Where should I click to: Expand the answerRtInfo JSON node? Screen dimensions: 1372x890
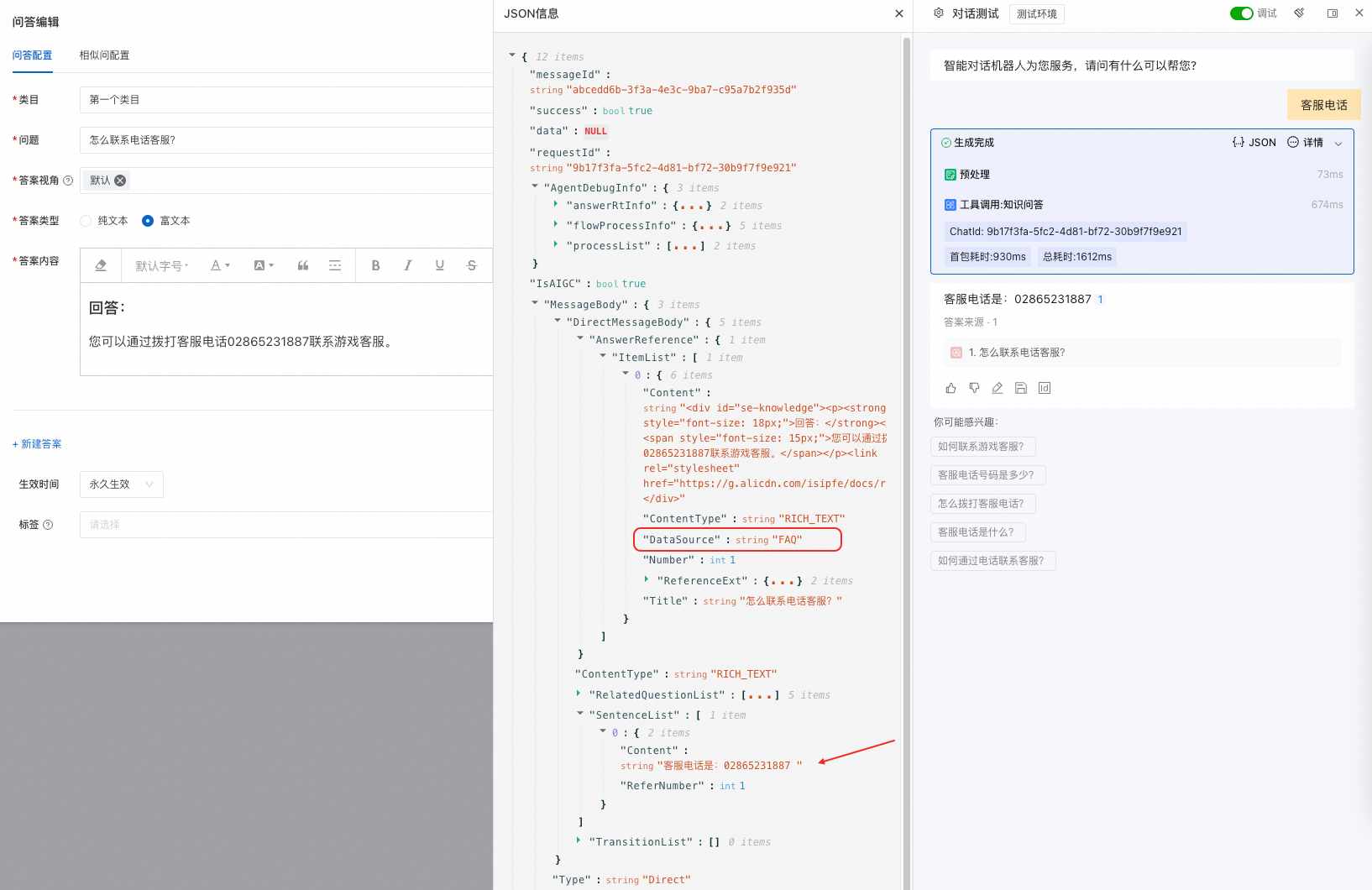point(556,205)
